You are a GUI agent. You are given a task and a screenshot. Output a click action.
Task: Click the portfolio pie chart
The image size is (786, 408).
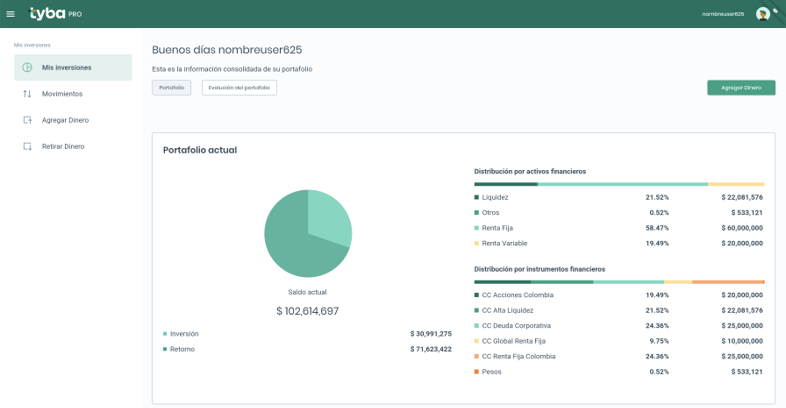(307, 233)
